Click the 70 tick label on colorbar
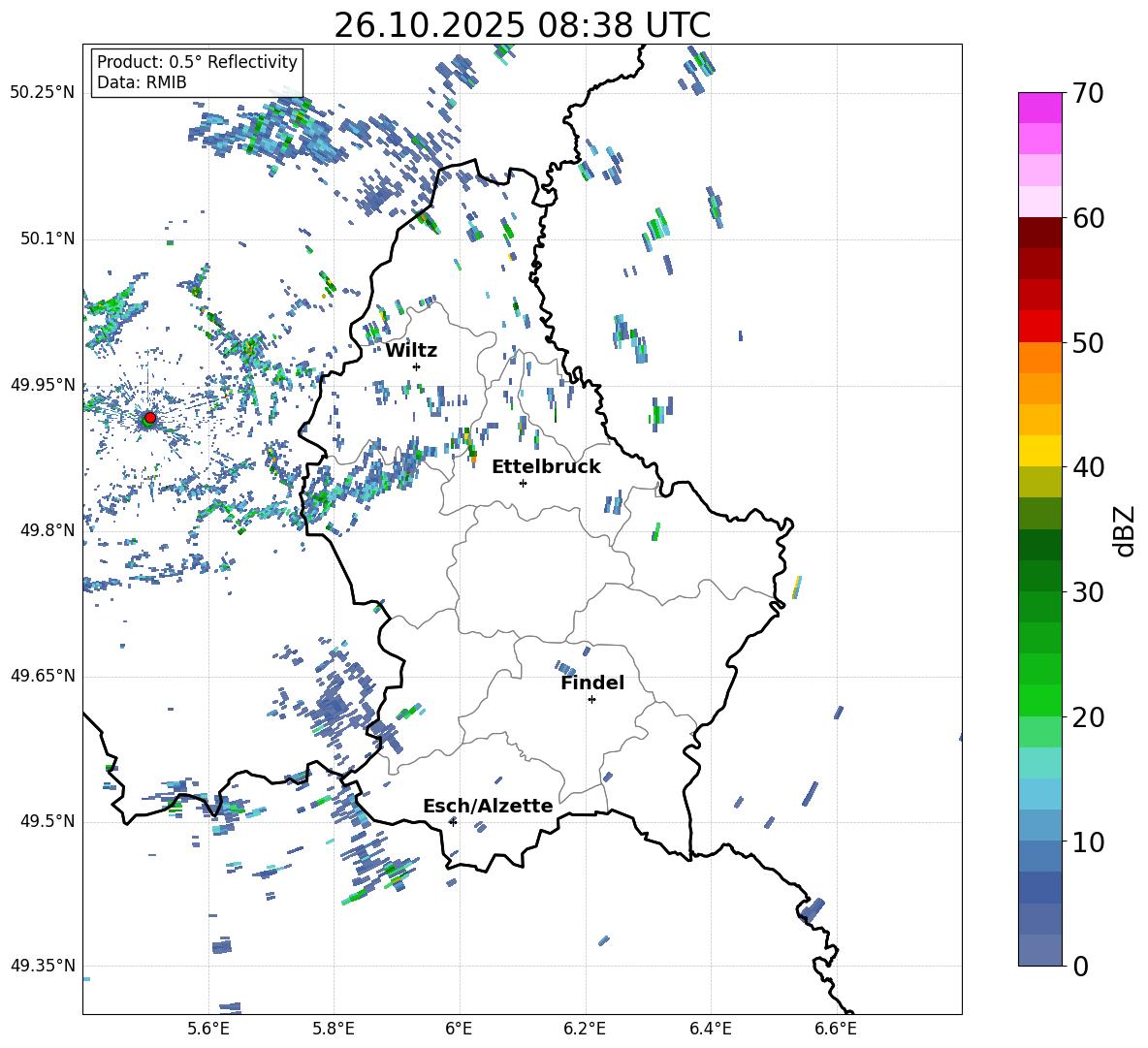Viewport: 1148px width, 1048px height. tap(1090, 94)
